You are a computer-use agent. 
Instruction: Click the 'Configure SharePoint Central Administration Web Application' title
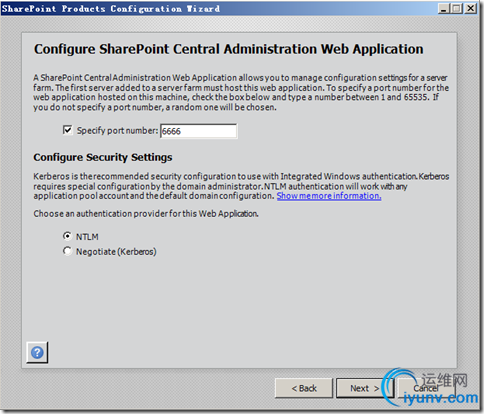[229, 49]
